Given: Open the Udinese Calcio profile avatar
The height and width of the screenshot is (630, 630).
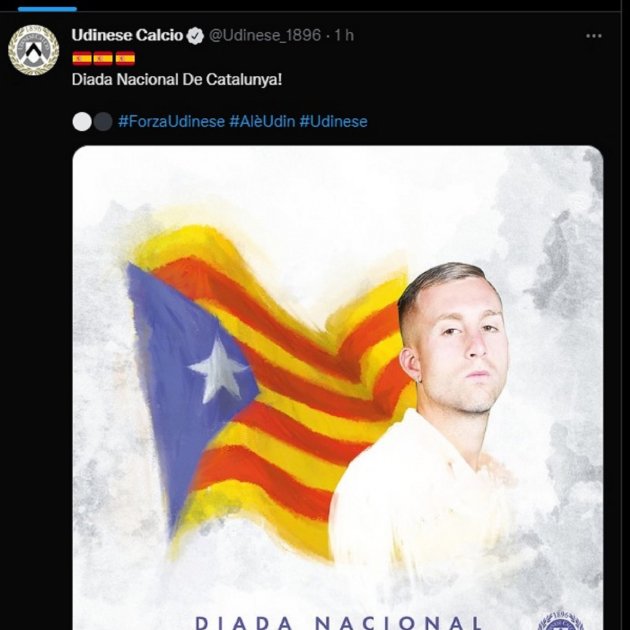Looking at the screenshot, I should coord(33,50).
